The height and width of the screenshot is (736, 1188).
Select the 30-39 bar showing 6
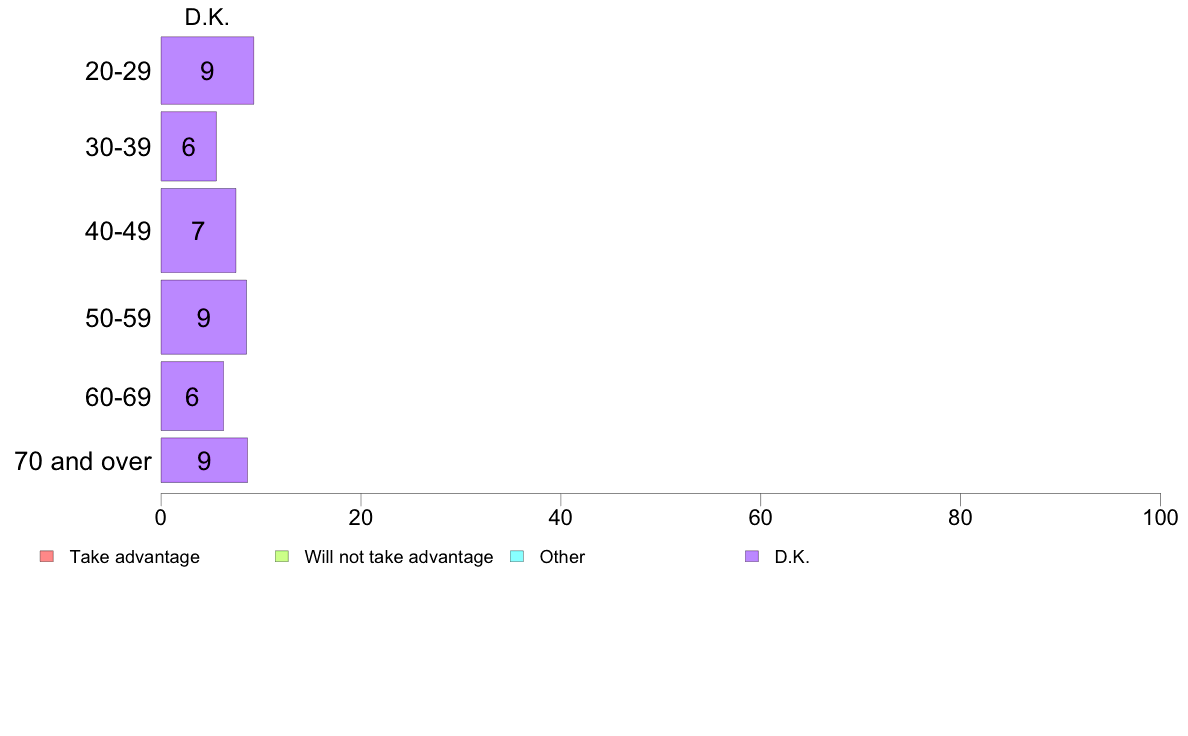pyautogui.click(x=189, y=146)
